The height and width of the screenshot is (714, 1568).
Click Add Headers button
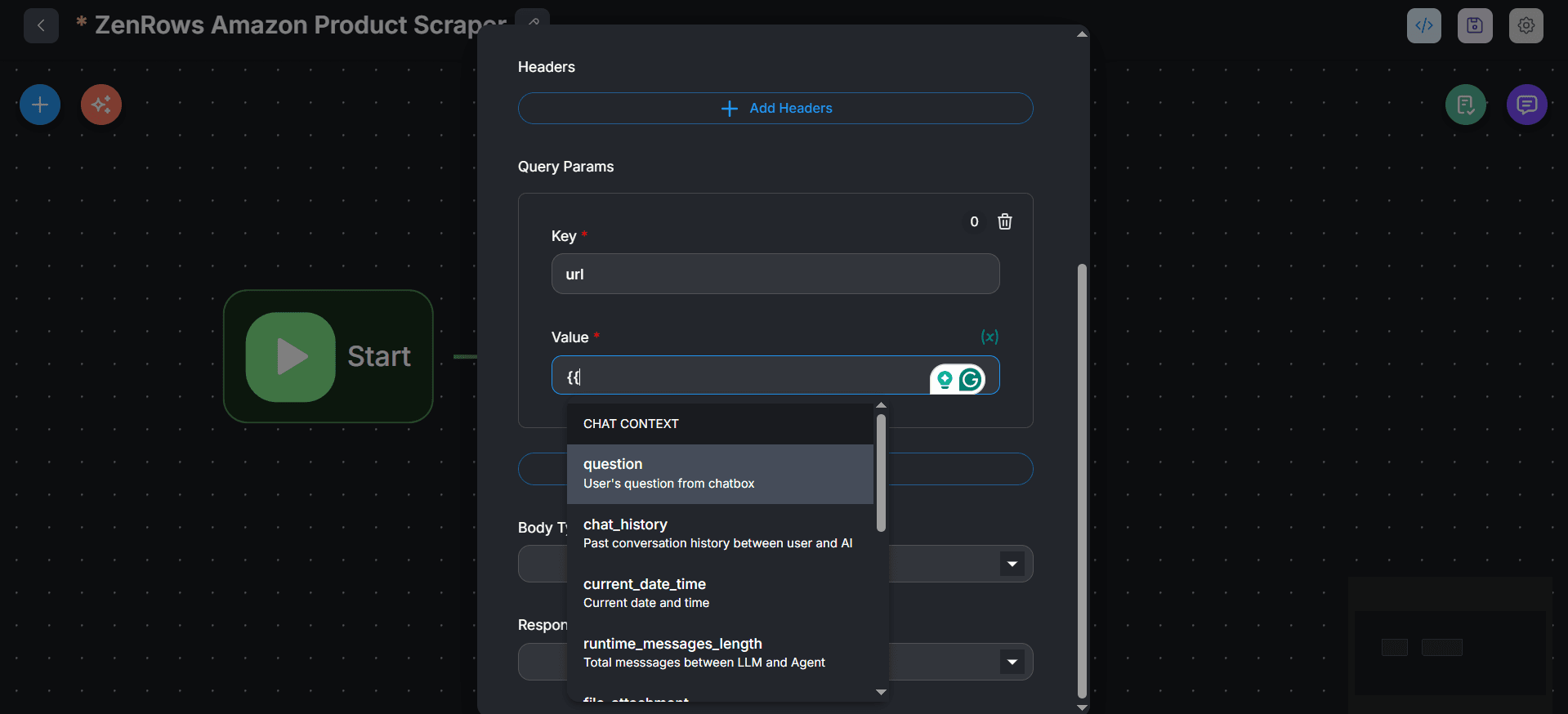tap(775, 108)
